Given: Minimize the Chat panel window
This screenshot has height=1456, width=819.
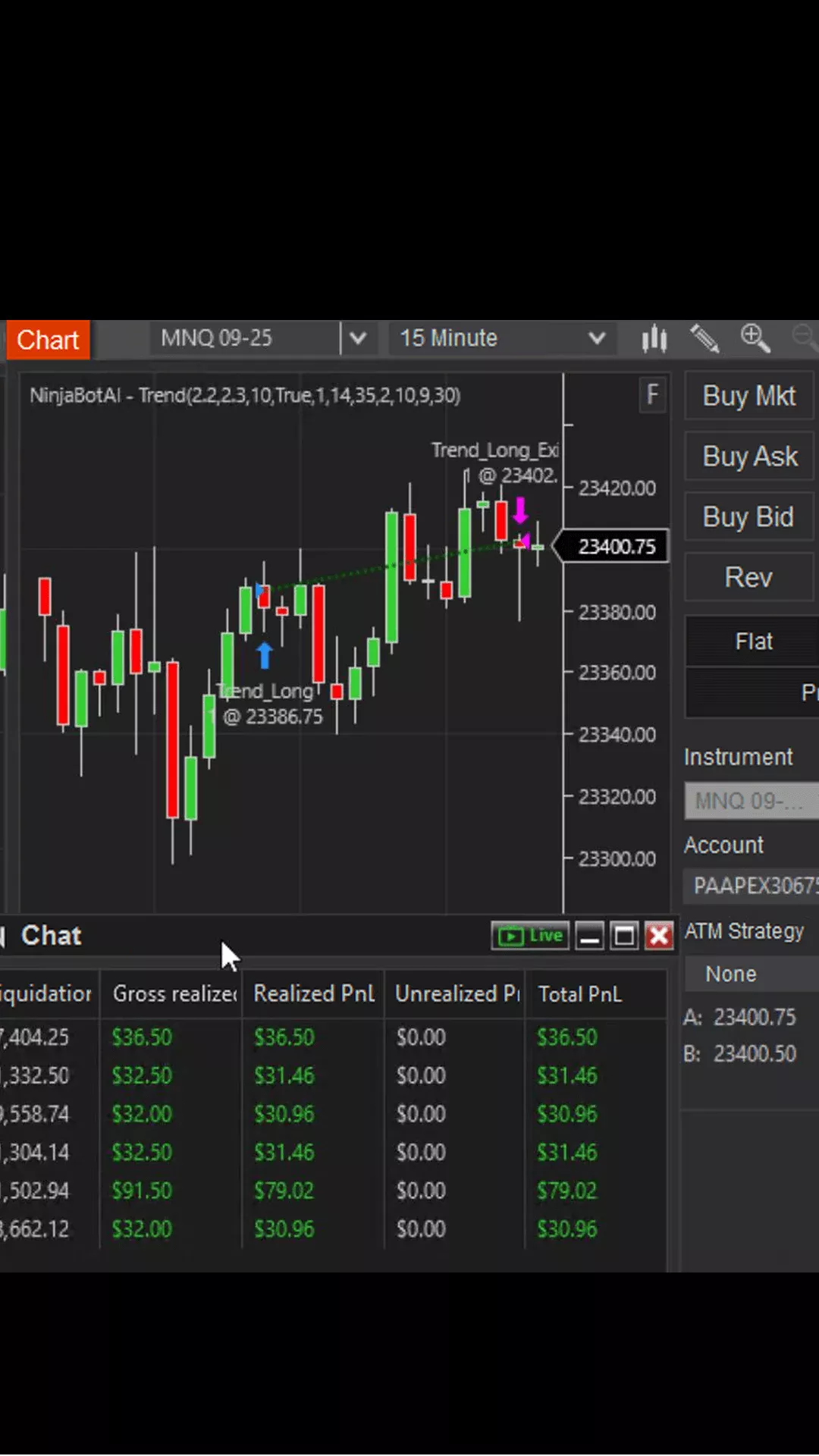Looking at the screenshot, I should [x=589, y=936].
